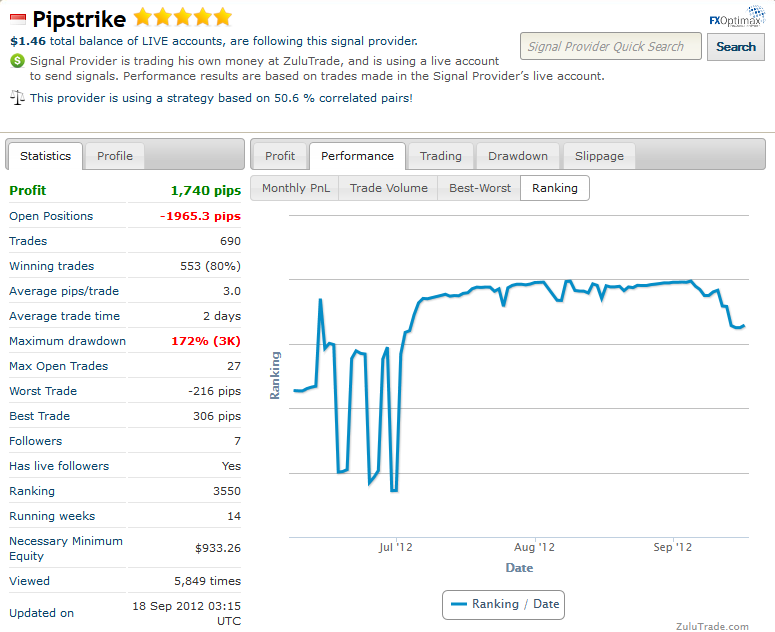Open the Profit chart tab
Image resolution: width=775 pixels, height=632 pixels.
[280, 156]
